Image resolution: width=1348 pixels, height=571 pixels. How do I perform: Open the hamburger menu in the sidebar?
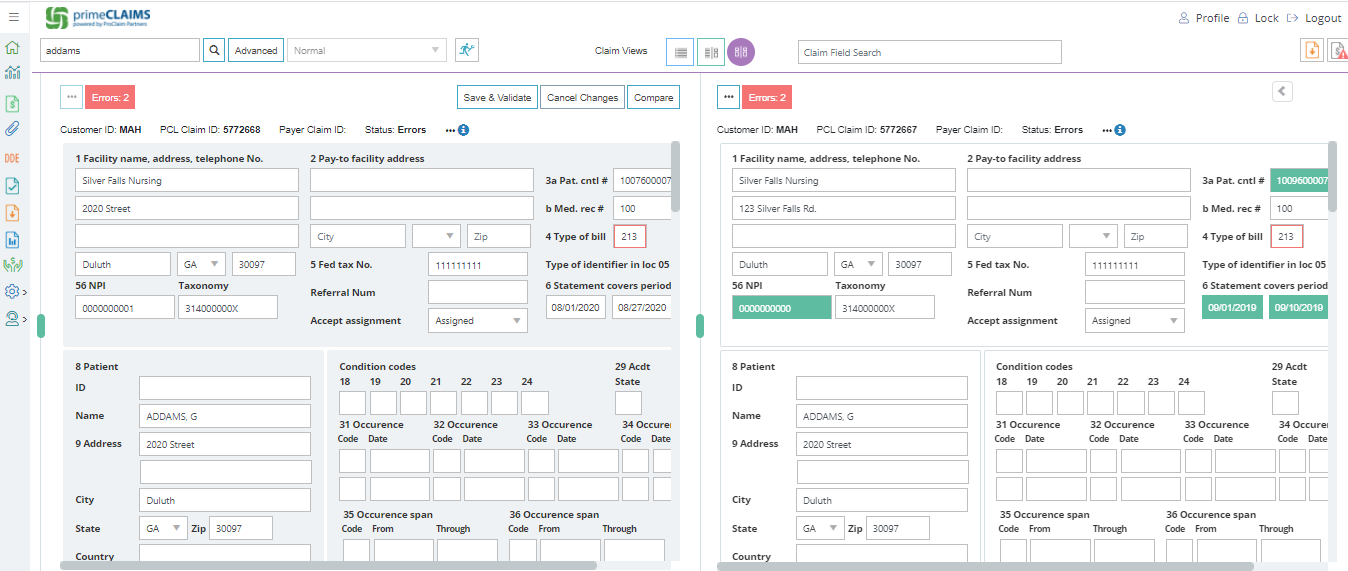pos(13,17)
